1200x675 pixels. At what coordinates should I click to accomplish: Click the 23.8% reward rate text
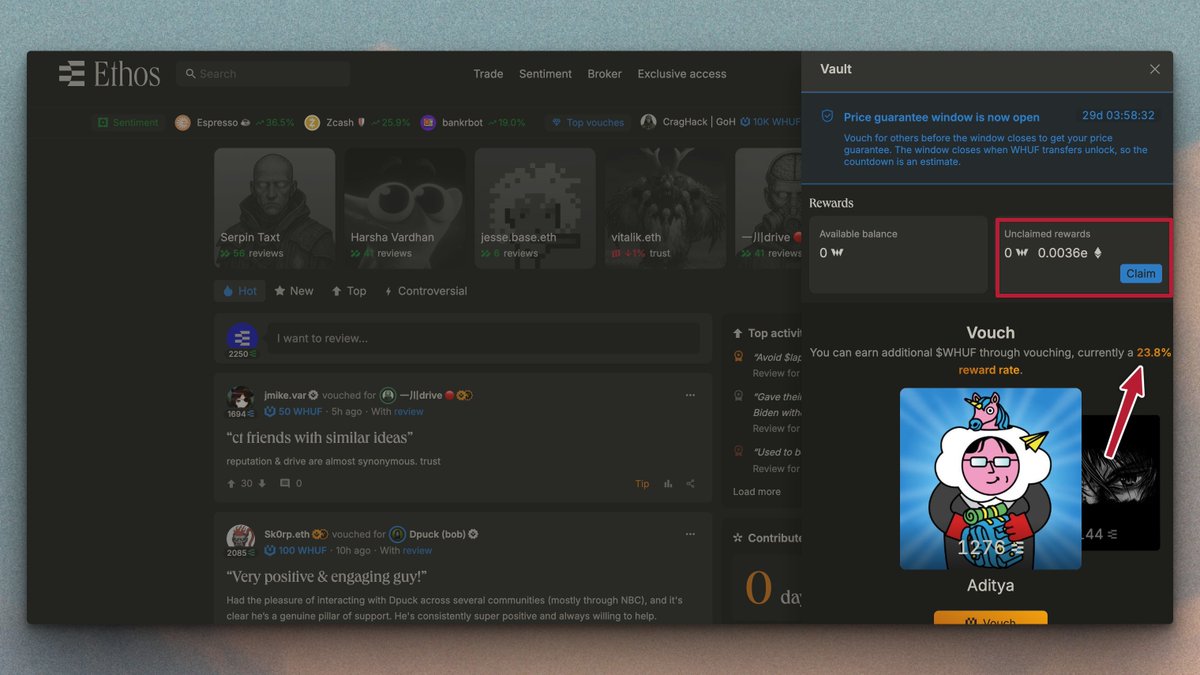point(1153,353)
